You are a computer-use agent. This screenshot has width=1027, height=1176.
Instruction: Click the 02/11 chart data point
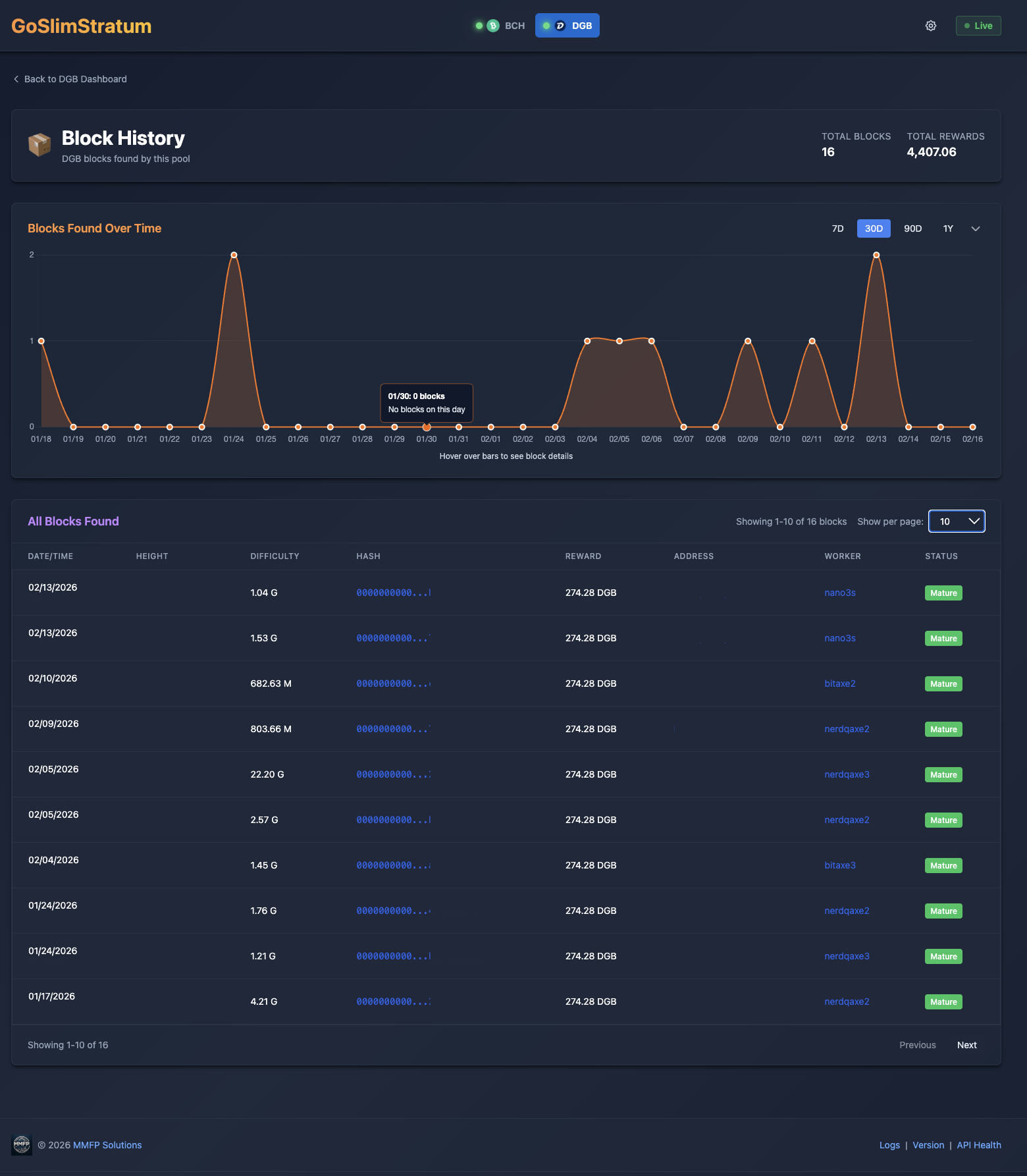click(812, 341)
